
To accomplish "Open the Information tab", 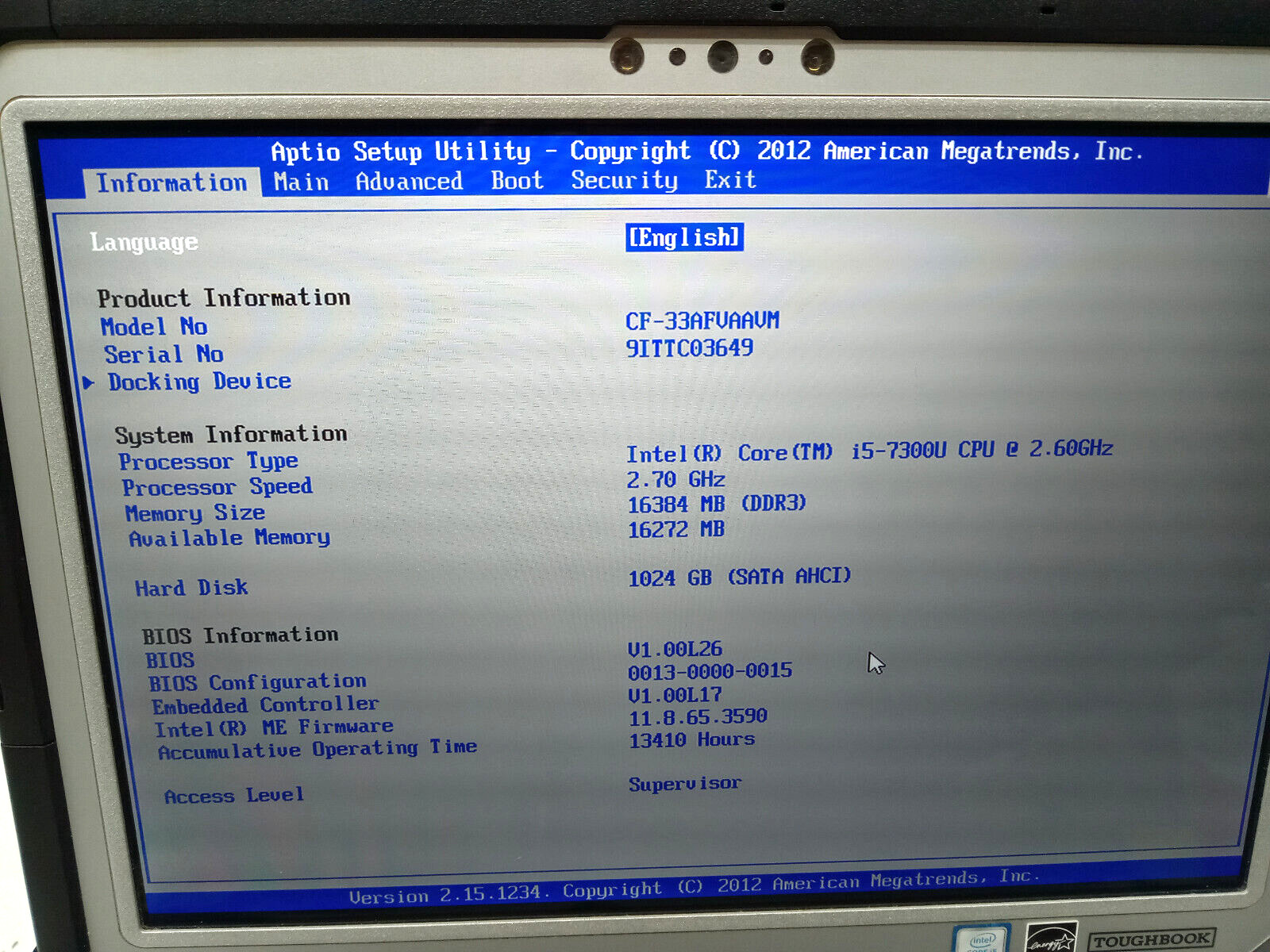I will click(171, 182).
